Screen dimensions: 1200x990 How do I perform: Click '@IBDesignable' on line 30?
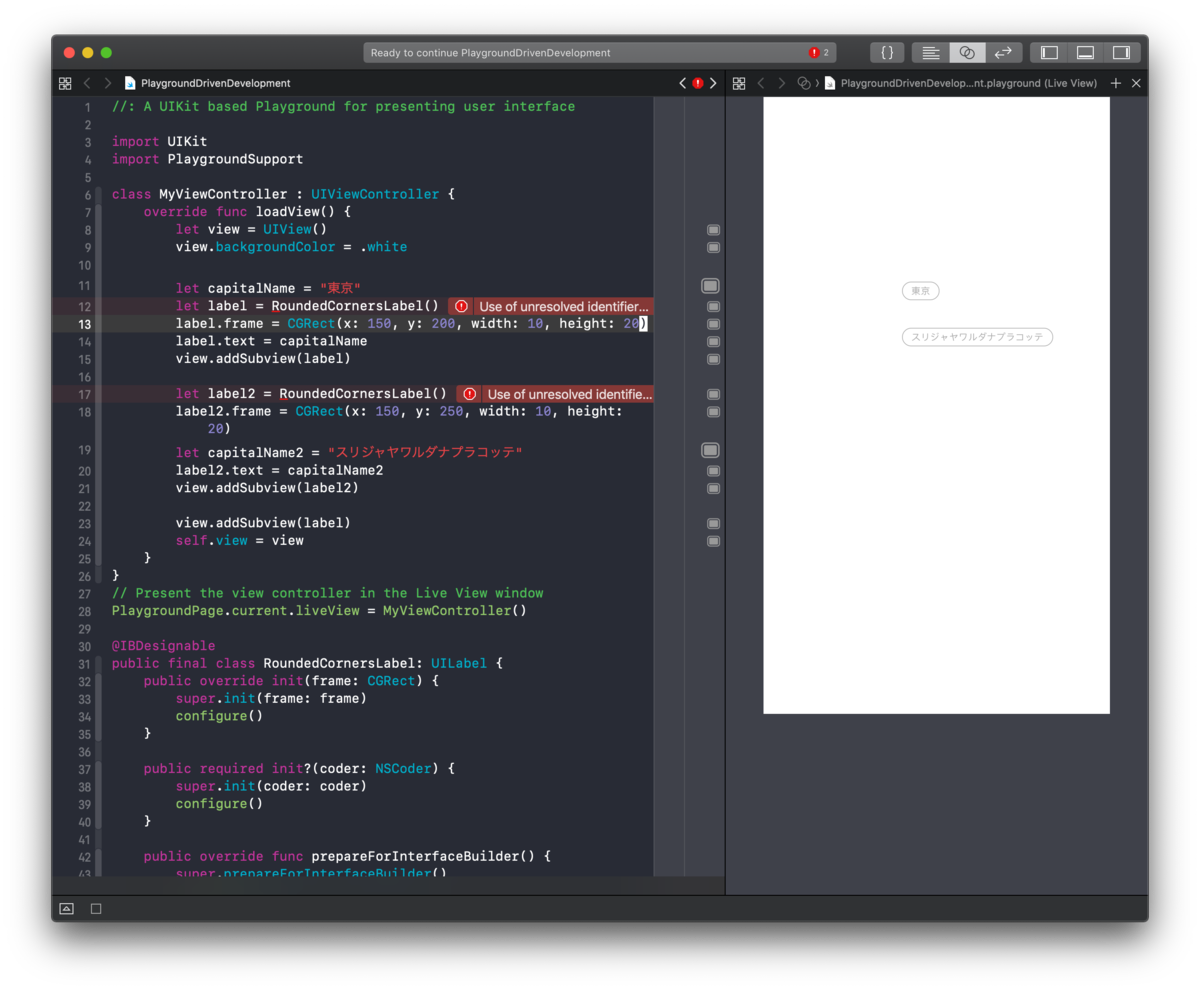[x=163, y=646]
